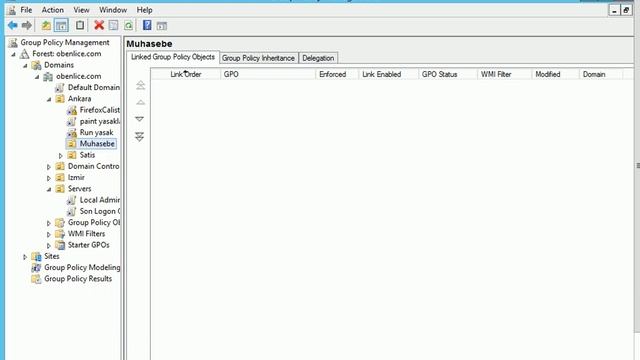Screen dimensions: 640x360
Task: Click Move link to bottom double arrow
Action: pos(140,137)
